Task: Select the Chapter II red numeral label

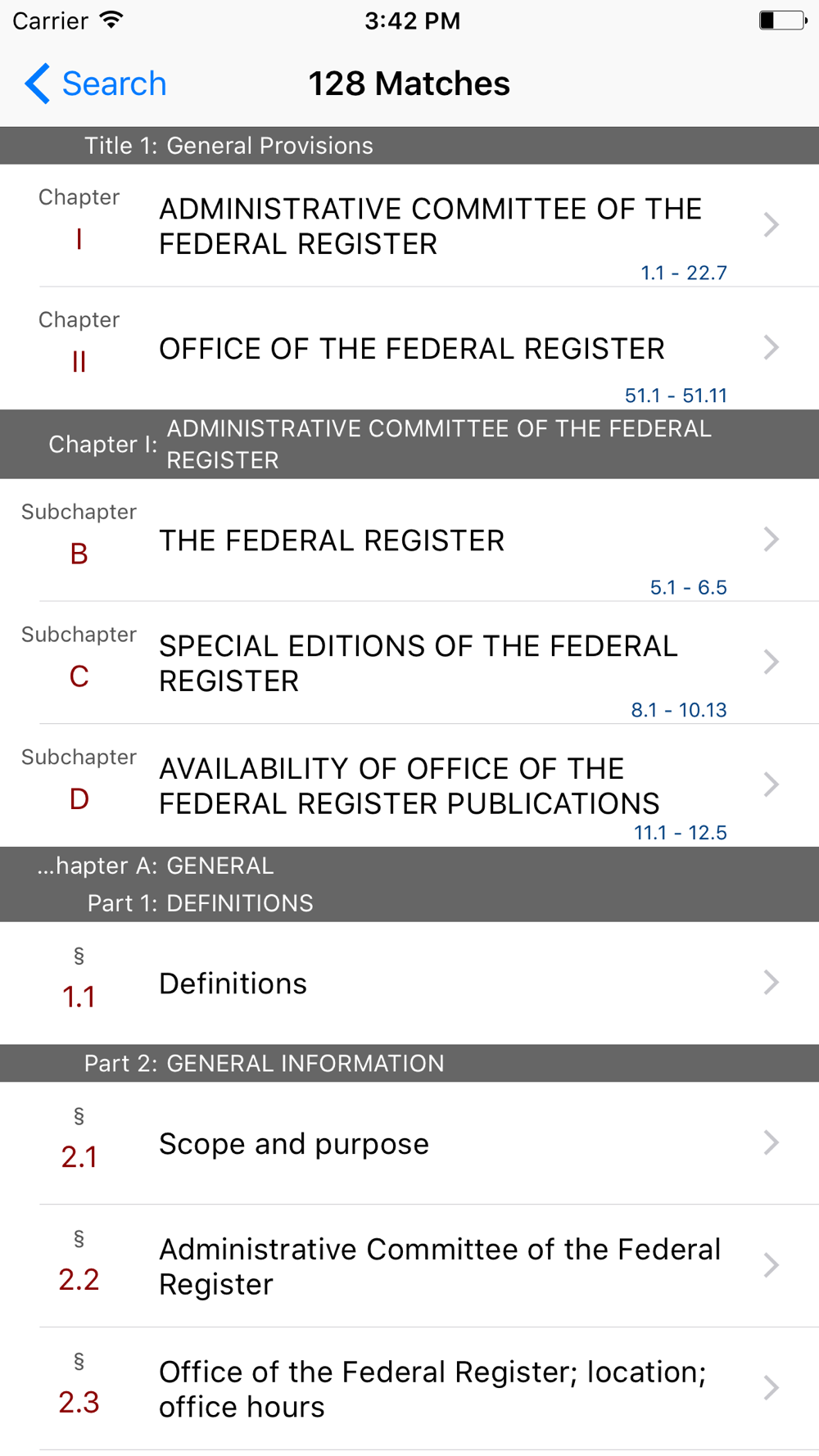Action: (x=79, y=361)
